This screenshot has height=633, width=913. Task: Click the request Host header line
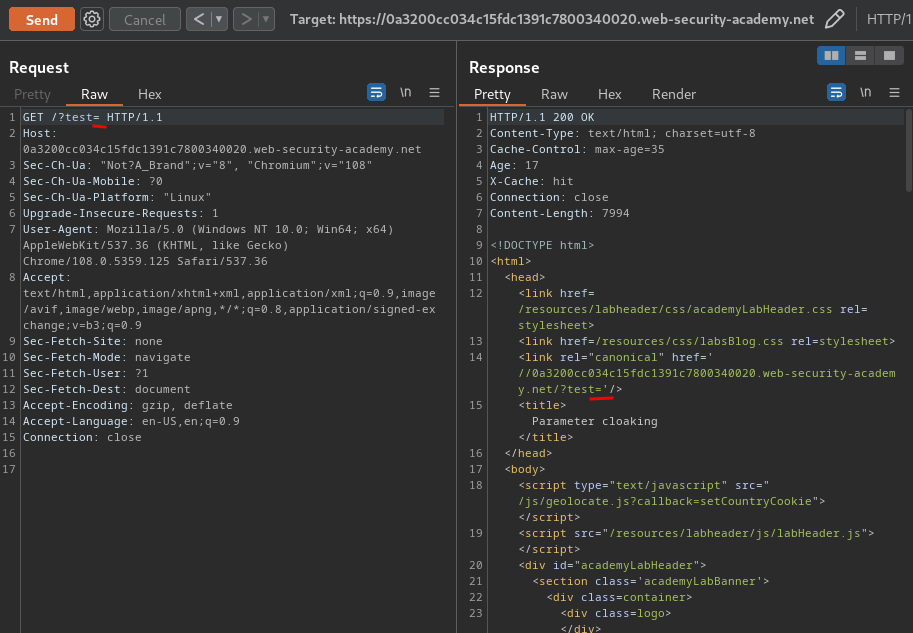click(x=222, y=142)
